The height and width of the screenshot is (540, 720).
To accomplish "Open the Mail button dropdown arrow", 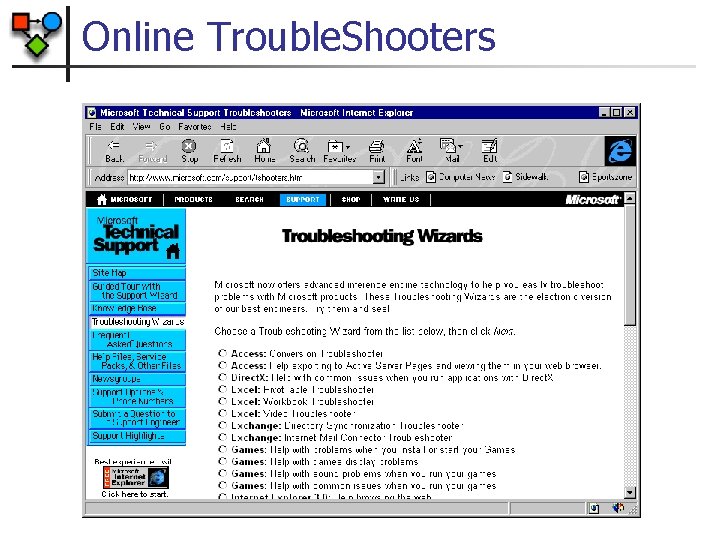I will [x=460, y=146].
